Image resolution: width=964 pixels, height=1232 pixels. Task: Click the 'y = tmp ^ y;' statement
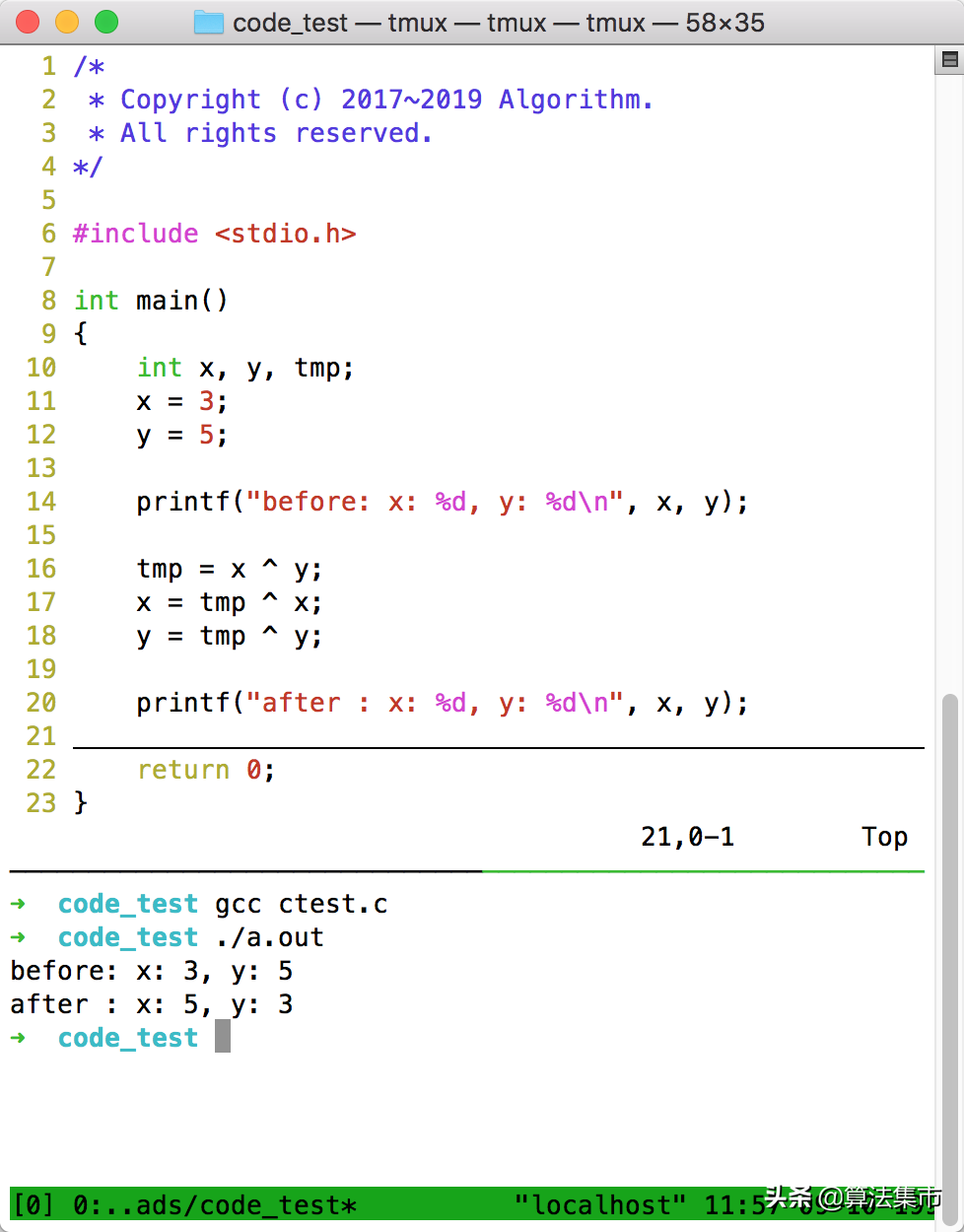tap(230, 637)
